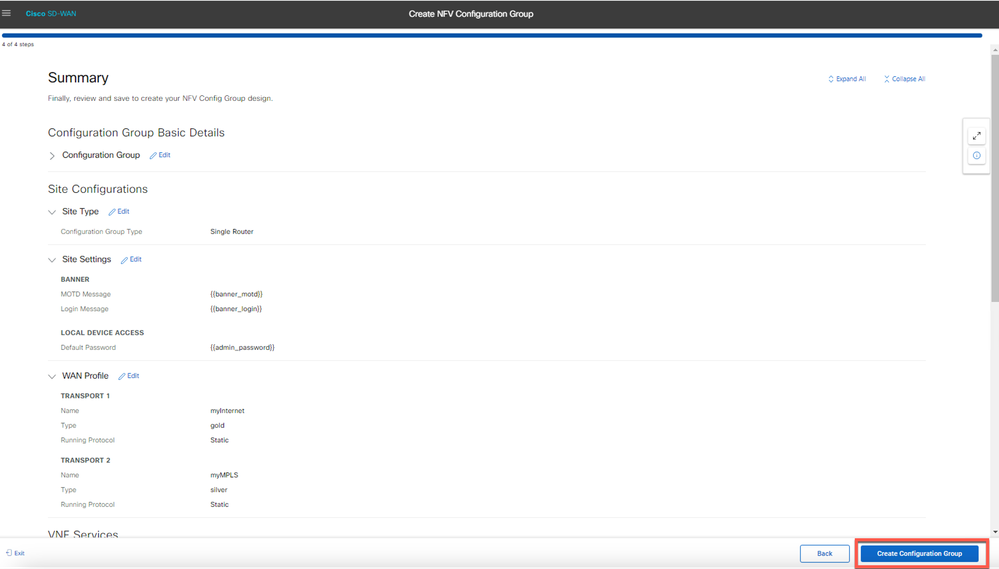Select the silver type value
999x569 pixels.
click(219, 490)
